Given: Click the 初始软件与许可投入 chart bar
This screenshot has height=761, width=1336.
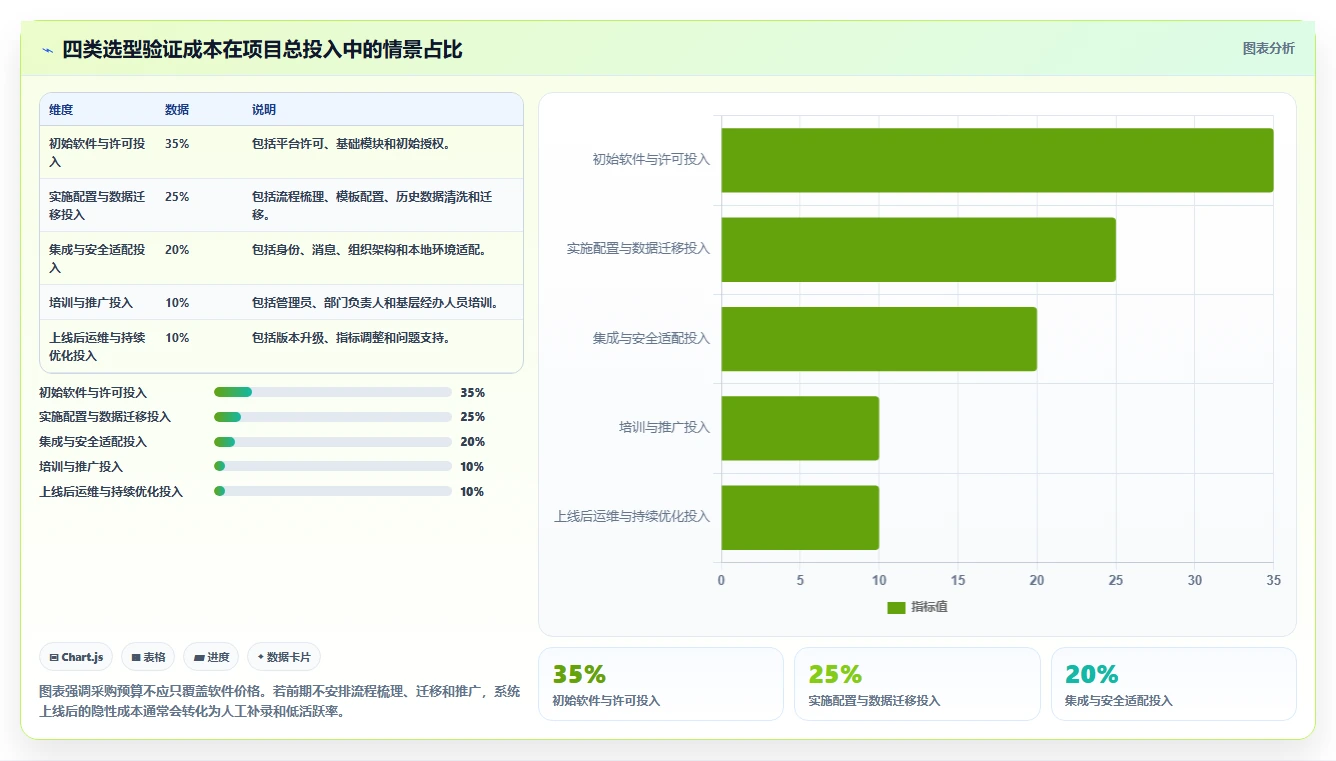Looking at the screenshot, I should [997, 160].
